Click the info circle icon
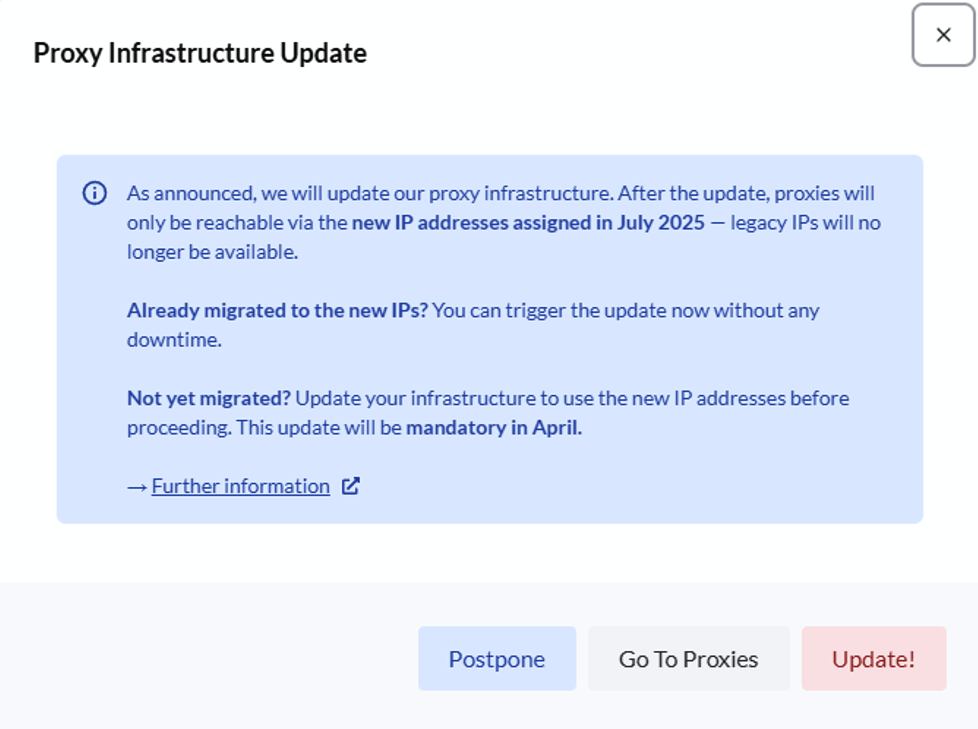The width and height of the screenshot is (978, 729). click(x=94, y=194)
